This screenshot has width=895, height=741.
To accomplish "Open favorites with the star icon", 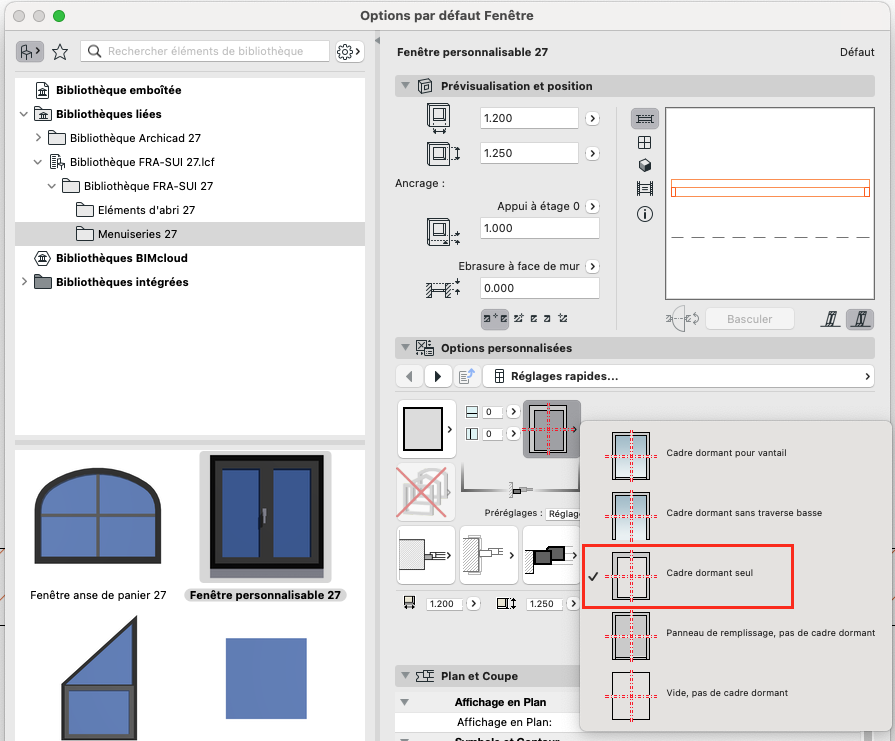I will click(x=60, y=52).
